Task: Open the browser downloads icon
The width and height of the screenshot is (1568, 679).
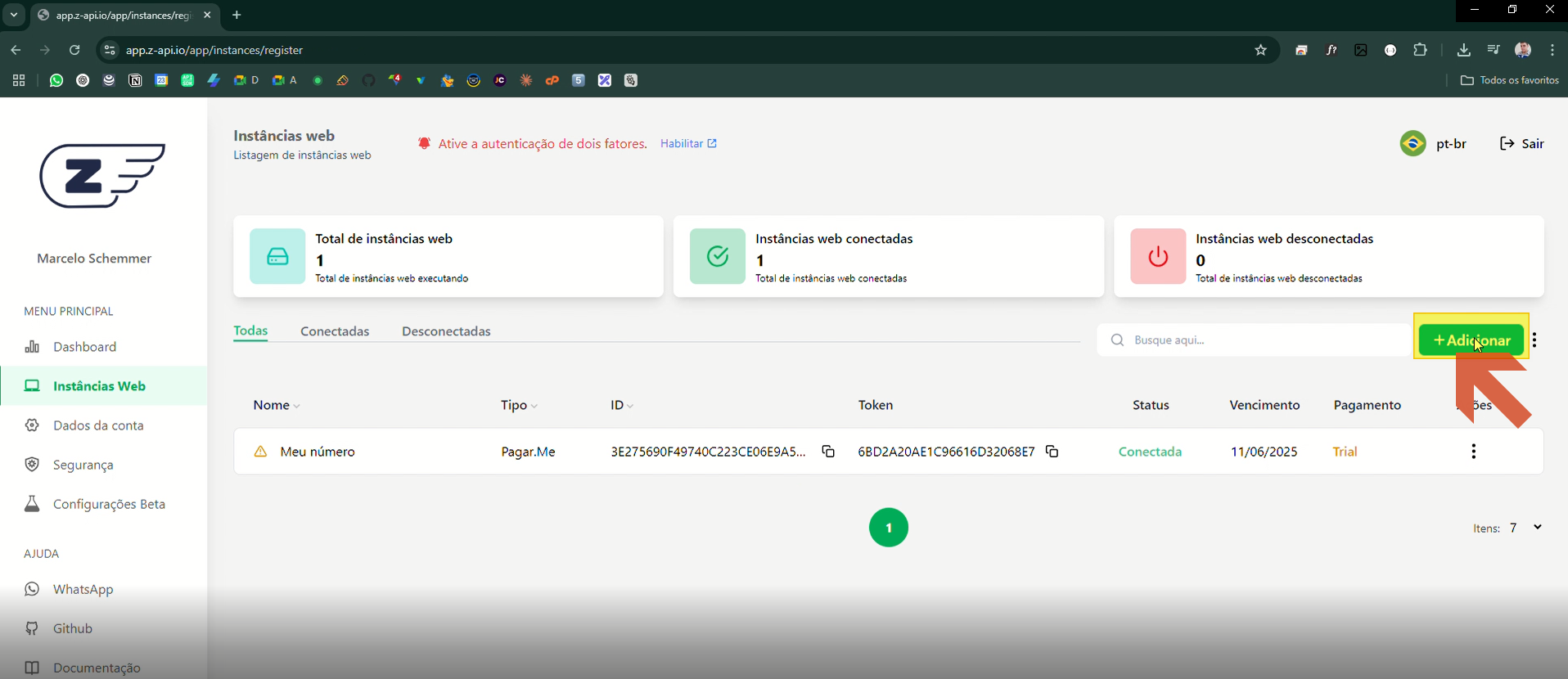Action: tap(1464, 50)
